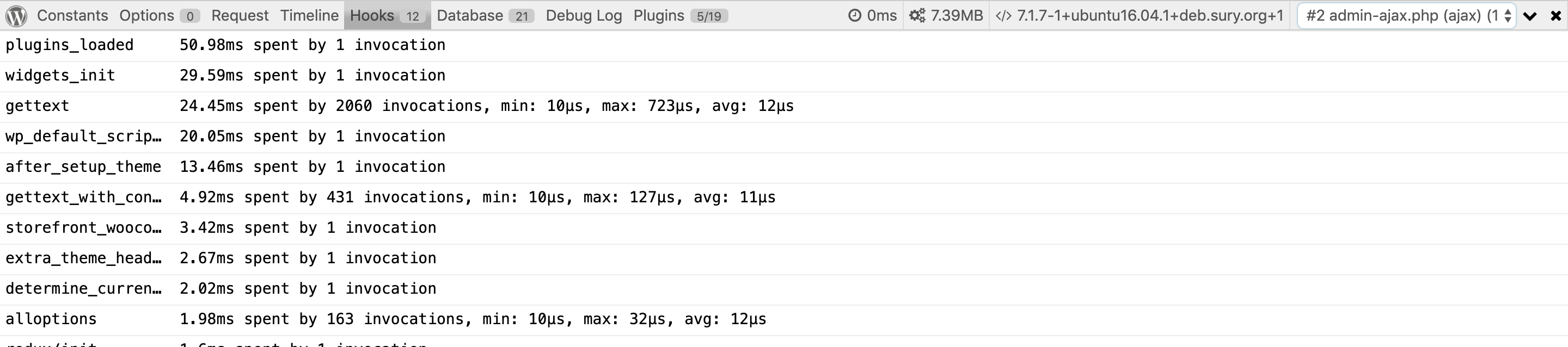Screen dimensions: 1568x347
Task: Select the plugins_loaded hook row
Action: [784, 46]
